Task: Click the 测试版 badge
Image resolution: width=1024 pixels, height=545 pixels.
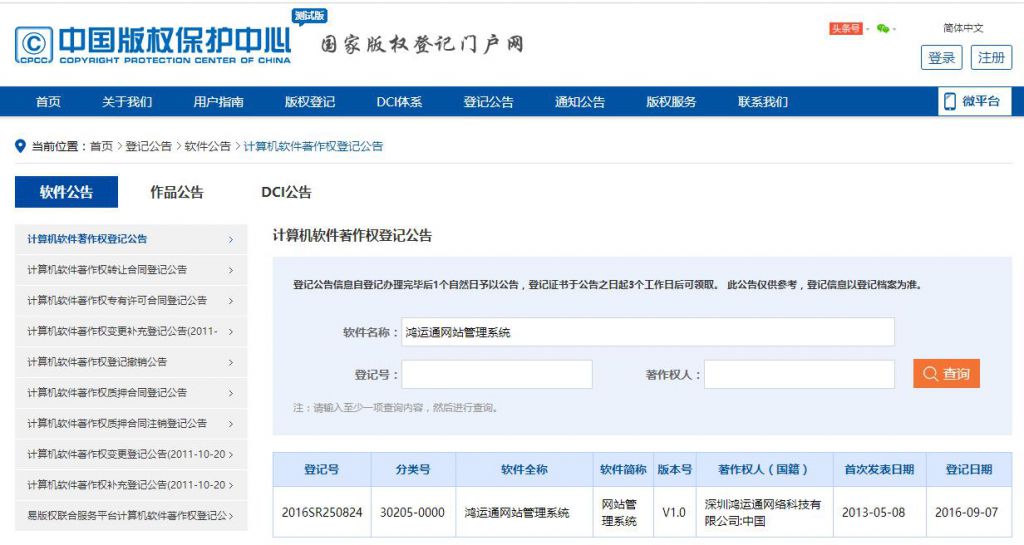Action: click(310, 16)
